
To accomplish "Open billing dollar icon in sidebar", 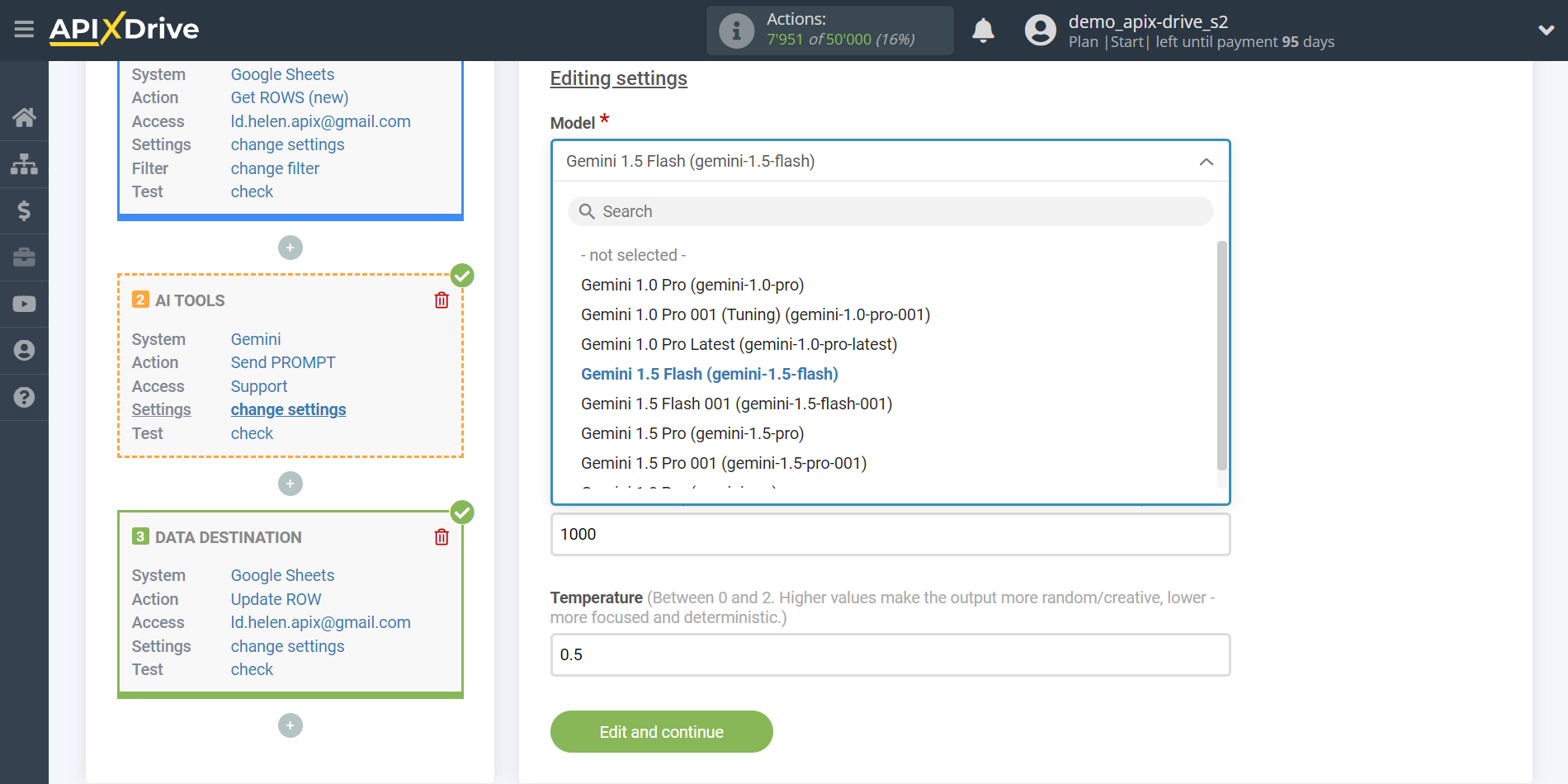I will pyautogui.click(x=24, y=210).
